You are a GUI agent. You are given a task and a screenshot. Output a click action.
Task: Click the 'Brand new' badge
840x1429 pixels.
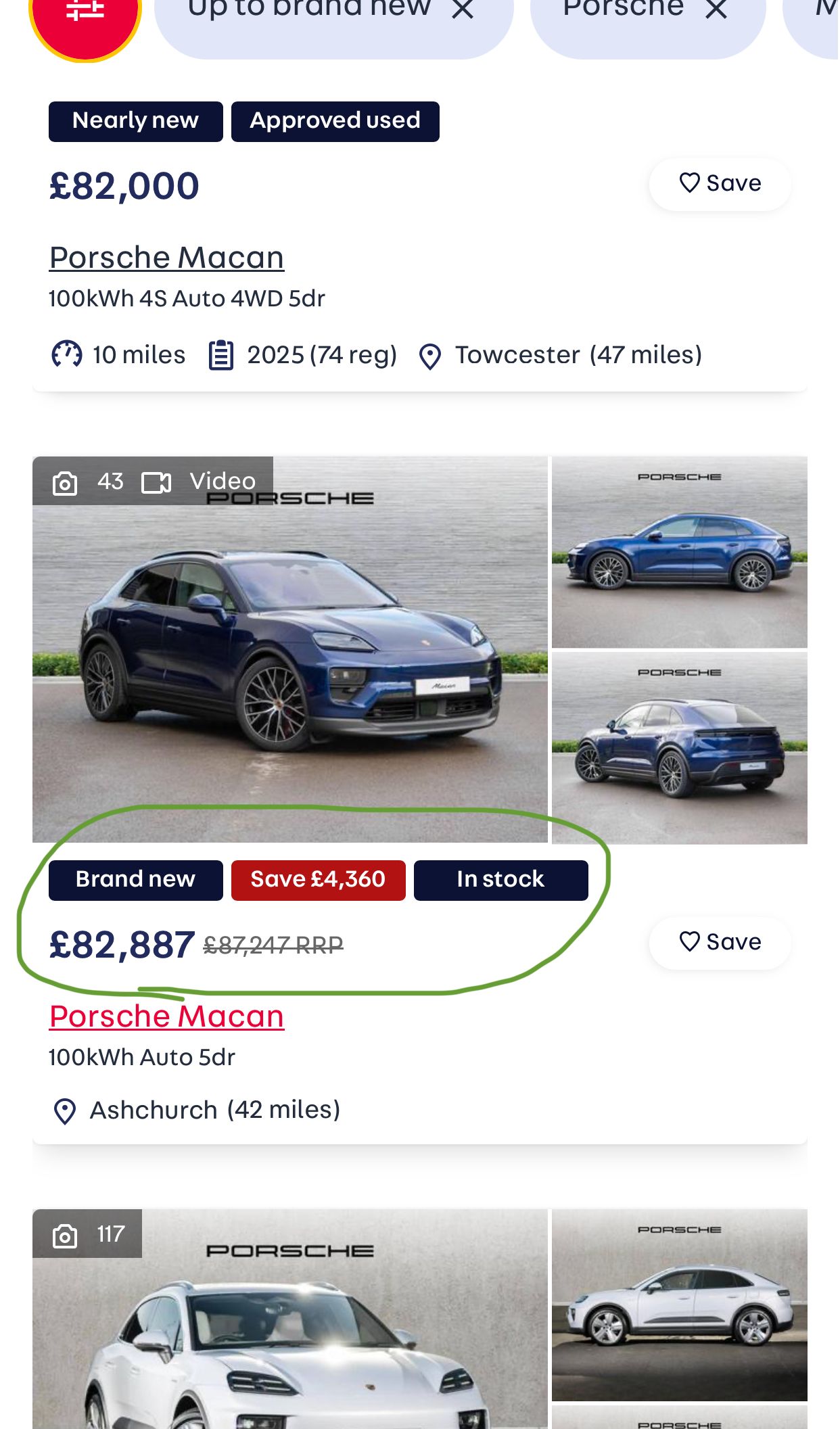[135, 880]
